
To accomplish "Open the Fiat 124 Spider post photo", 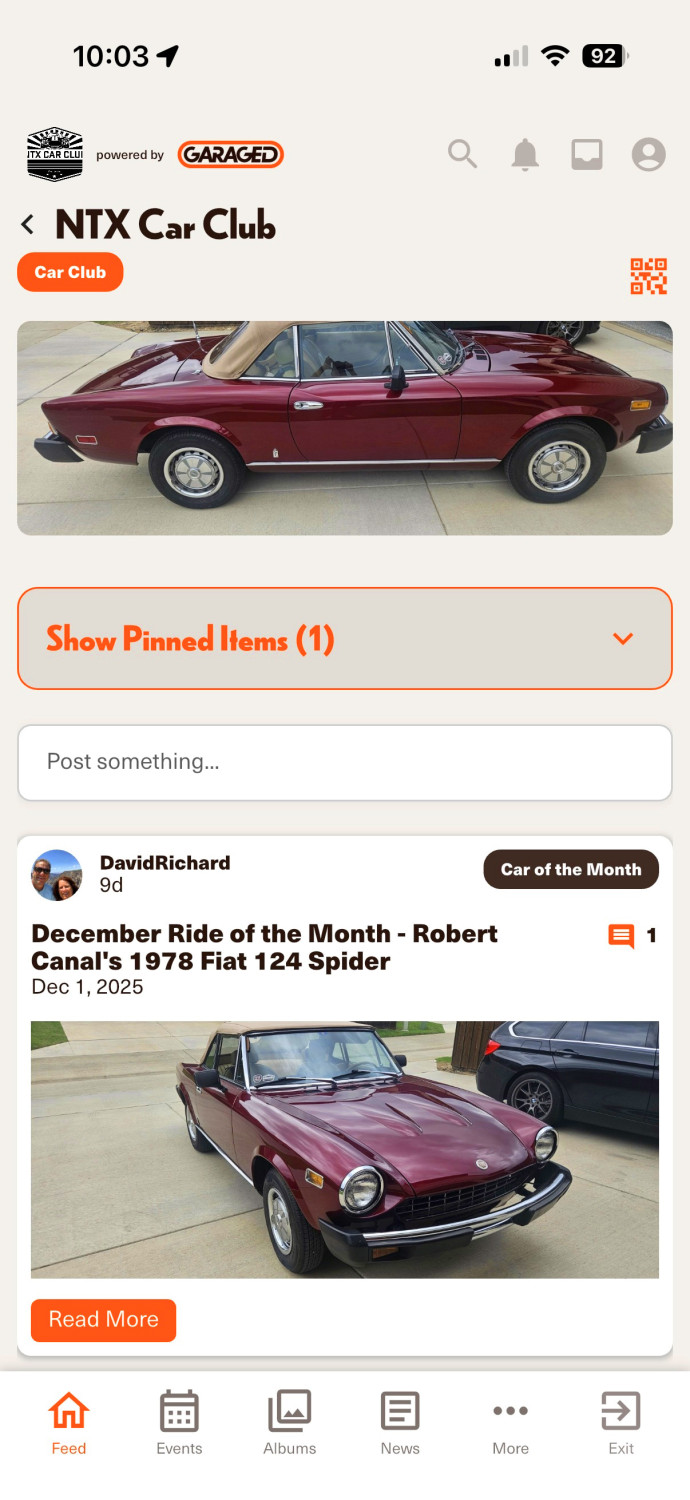I will tap(345, 1149).
